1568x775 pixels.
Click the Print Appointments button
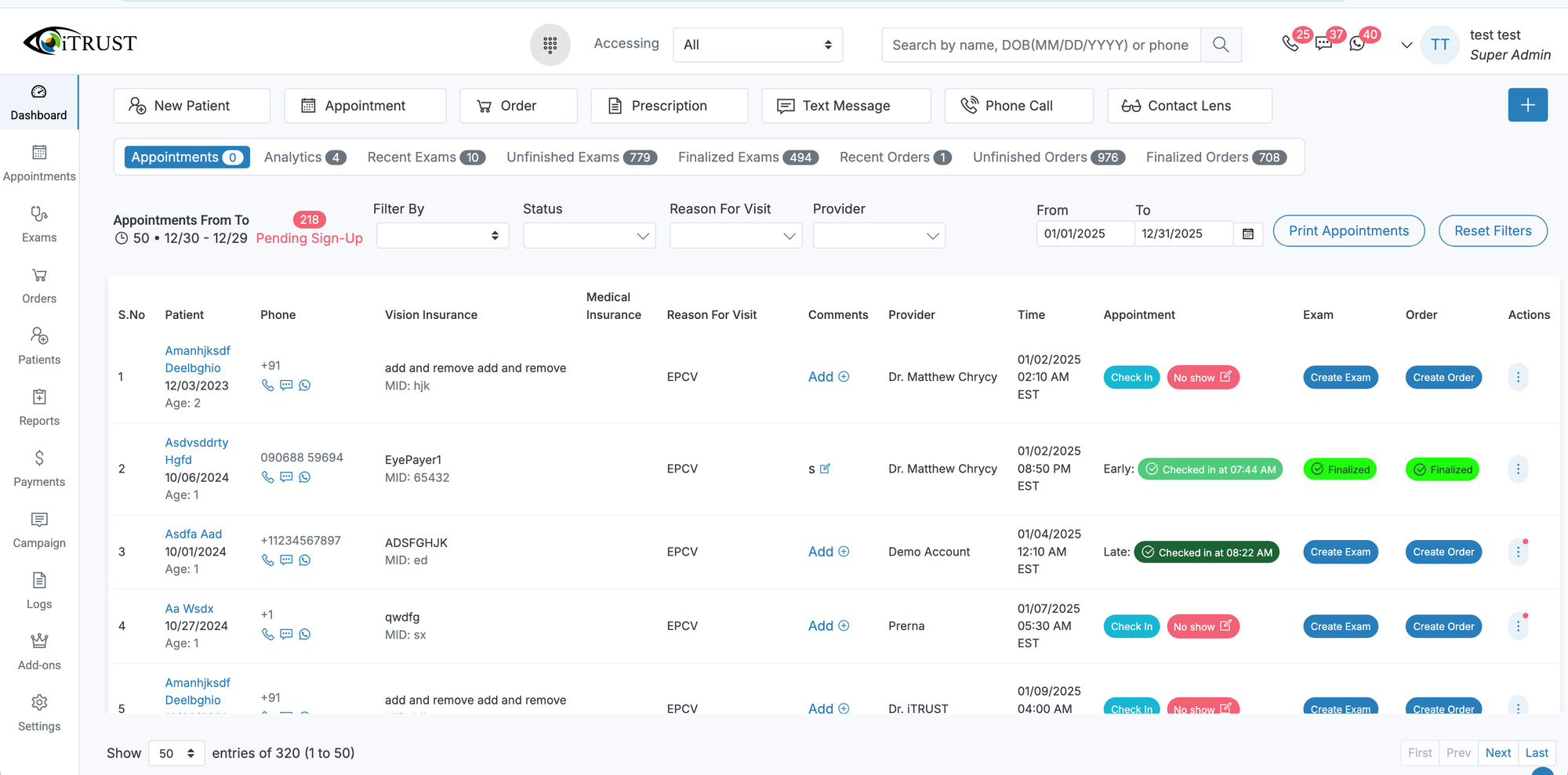pos(1348,231)
